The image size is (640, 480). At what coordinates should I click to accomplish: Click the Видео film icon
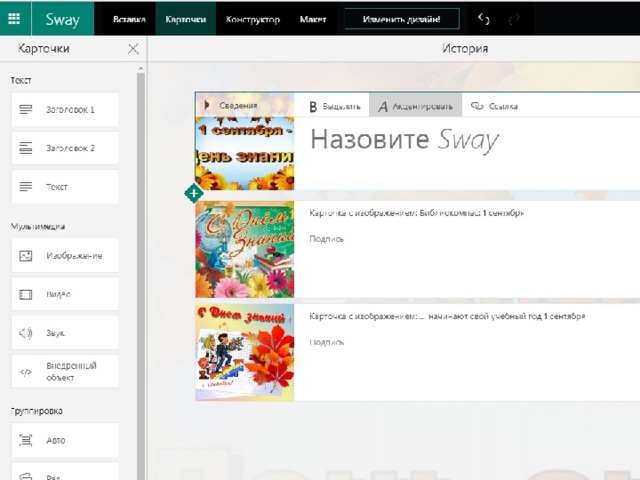(x=25, y=294)
